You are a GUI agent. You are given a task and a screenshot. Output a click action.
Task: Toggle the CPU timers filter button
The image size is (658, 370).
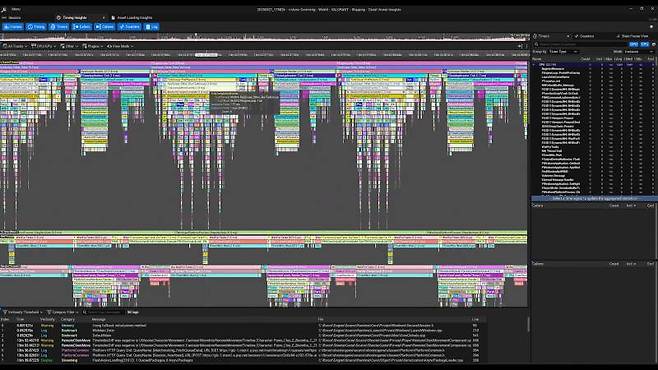click(645, 44)
